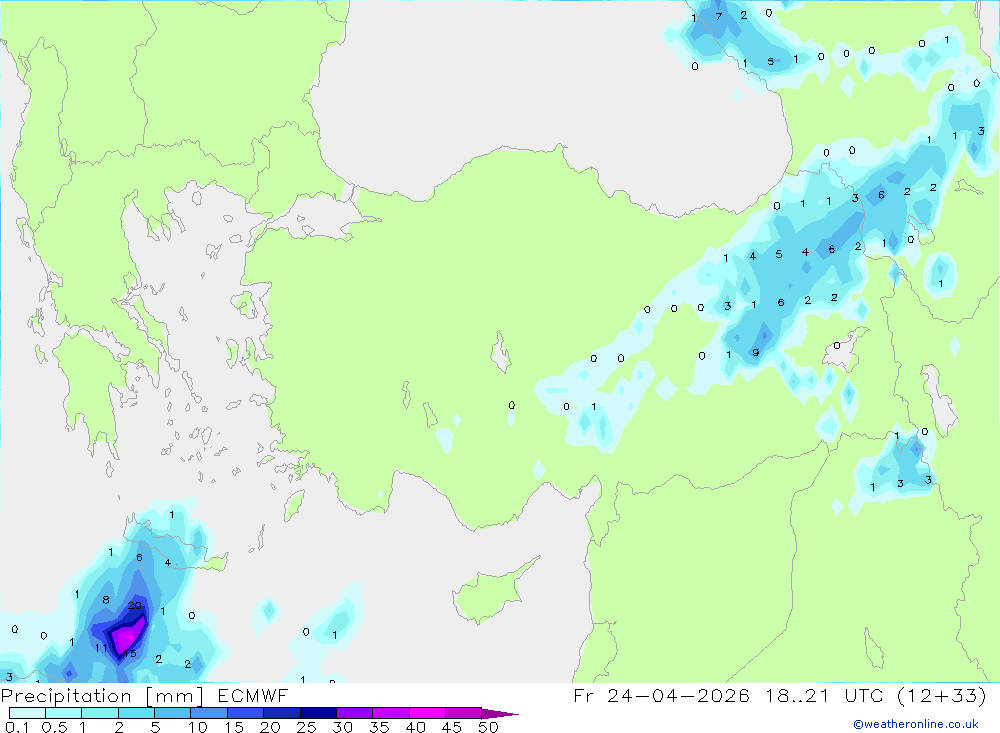Click the 0.1–0.5 mm legend color box
Image resolution: width=1000 pixels, height=733 pixels.
click(x=27, y=713)
